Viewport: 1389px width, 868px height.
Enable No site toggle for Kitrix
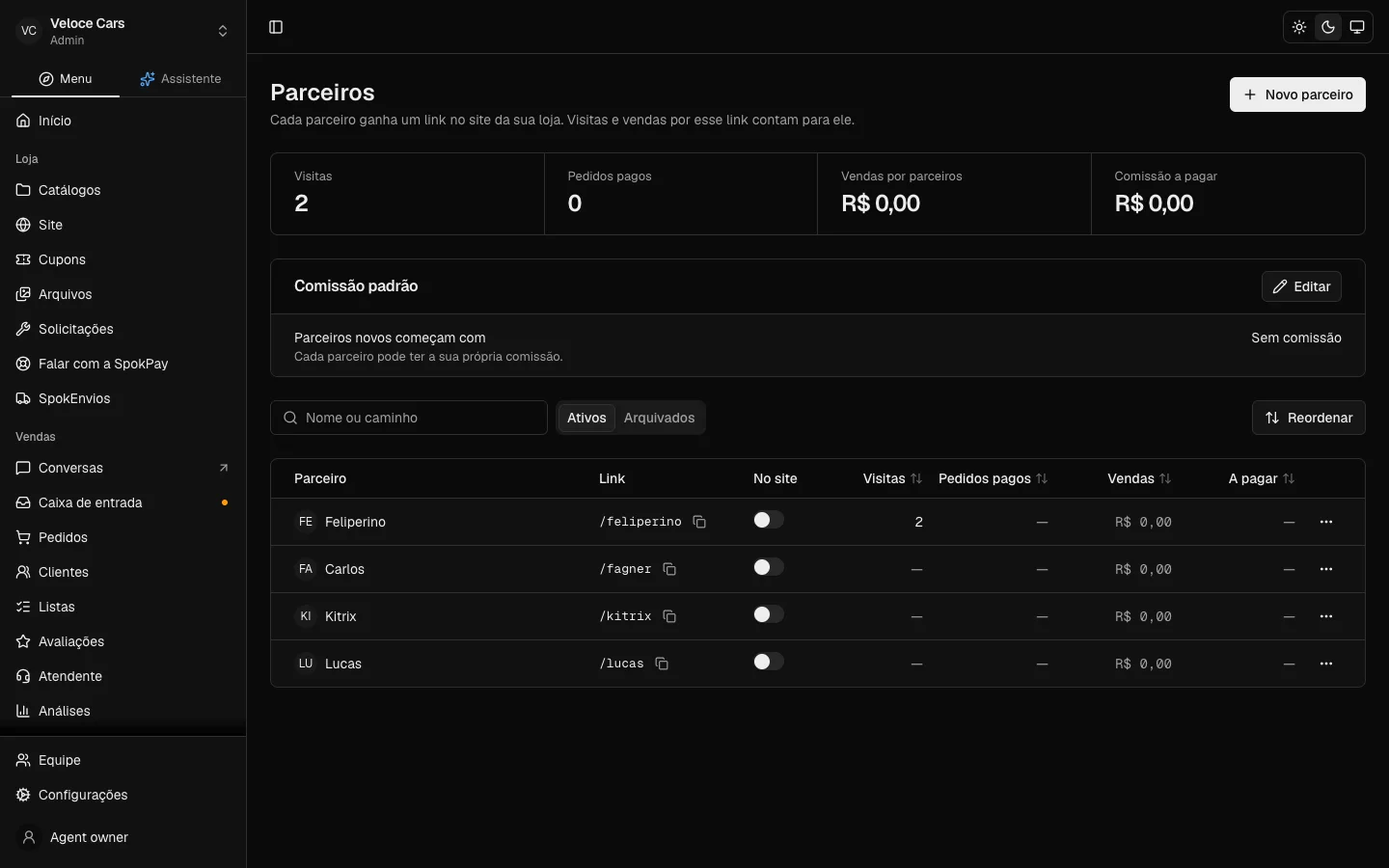coord(769,614)
